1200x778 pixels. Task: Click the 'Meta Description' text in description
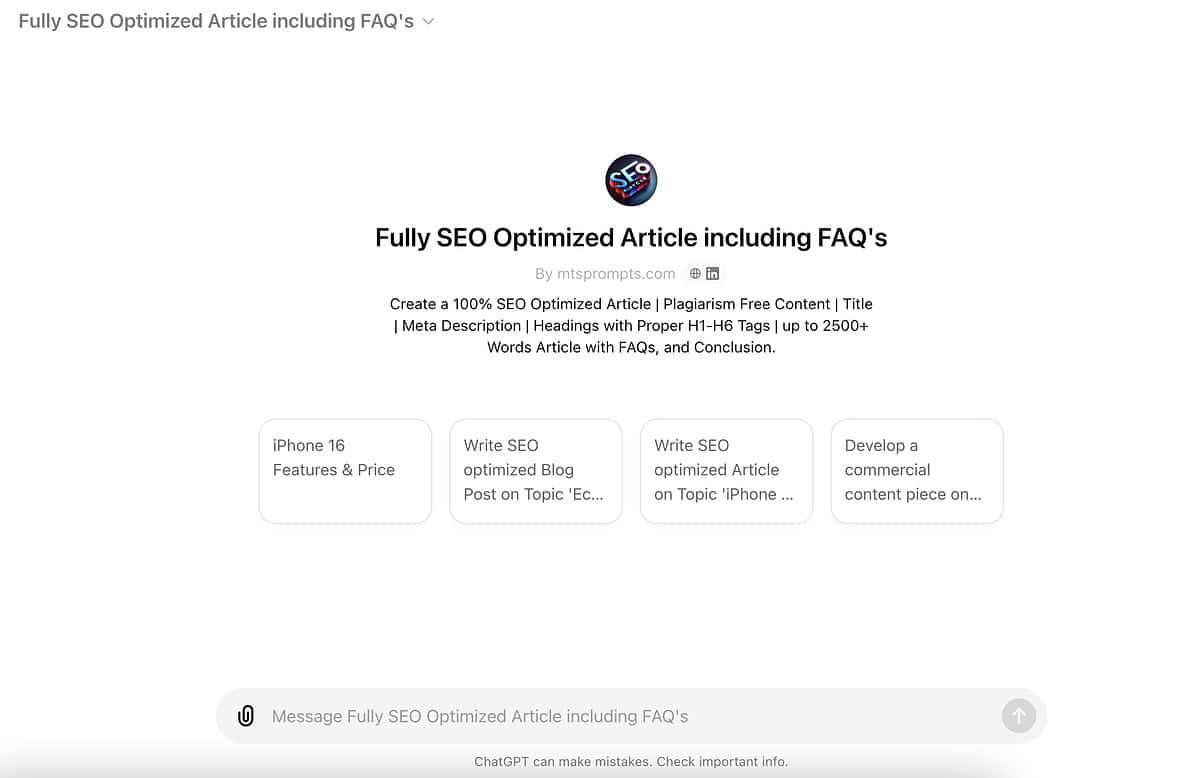click(461, 326)
